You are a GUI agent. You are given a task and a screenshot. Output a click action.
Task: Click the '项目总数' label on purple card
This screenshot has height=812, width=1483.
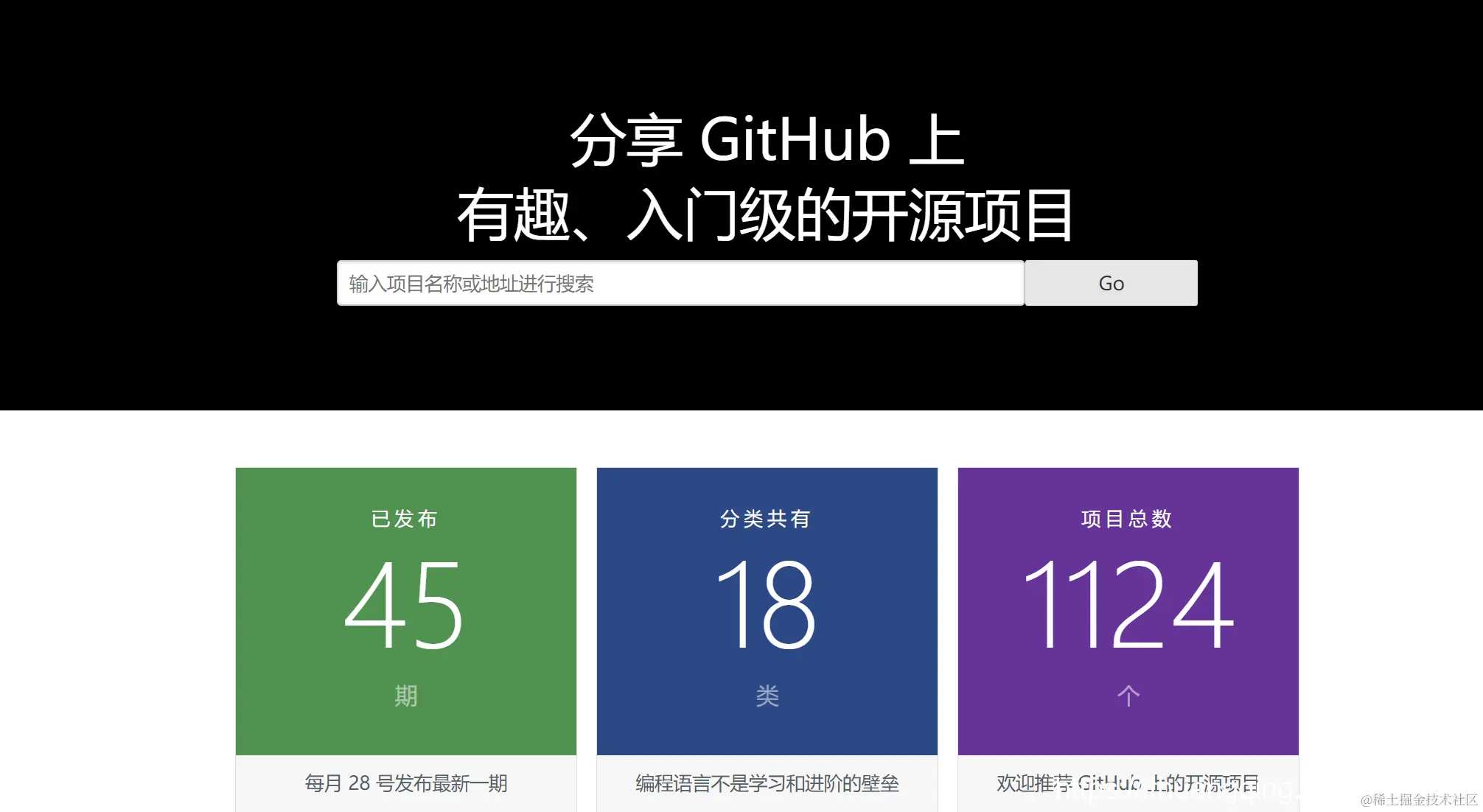pos(1127,519)
